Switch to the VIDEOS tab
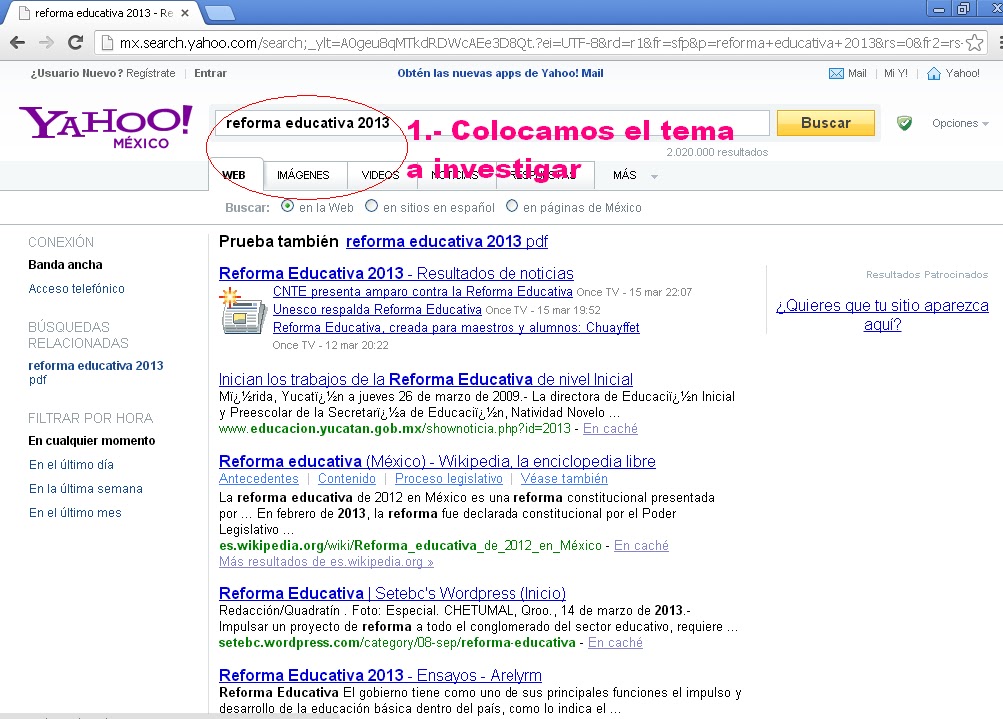 (381, 175)
